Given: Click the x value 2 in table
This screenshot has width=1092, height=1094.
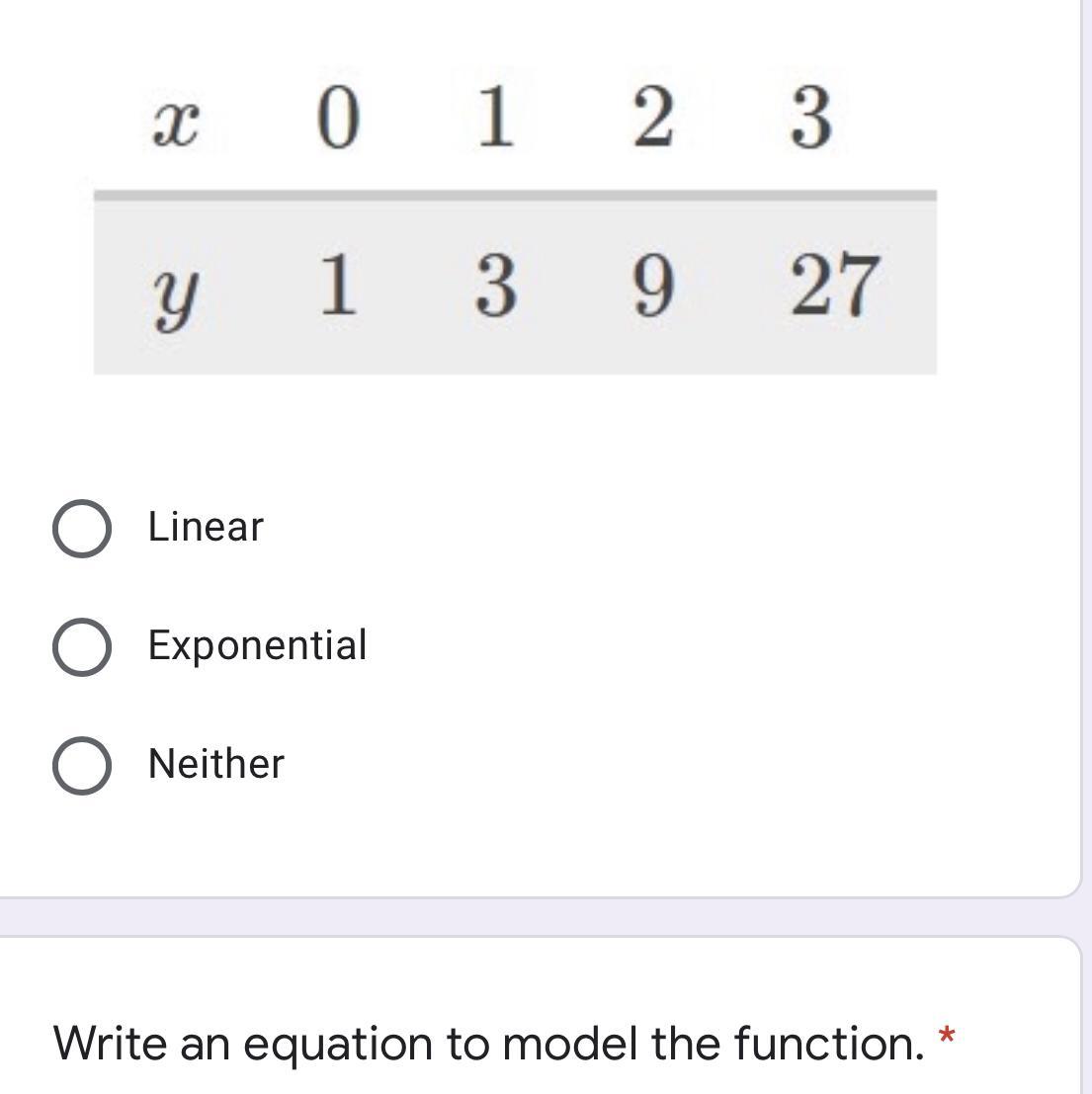Looking at the screenshot, I should [x=652, y=119].
